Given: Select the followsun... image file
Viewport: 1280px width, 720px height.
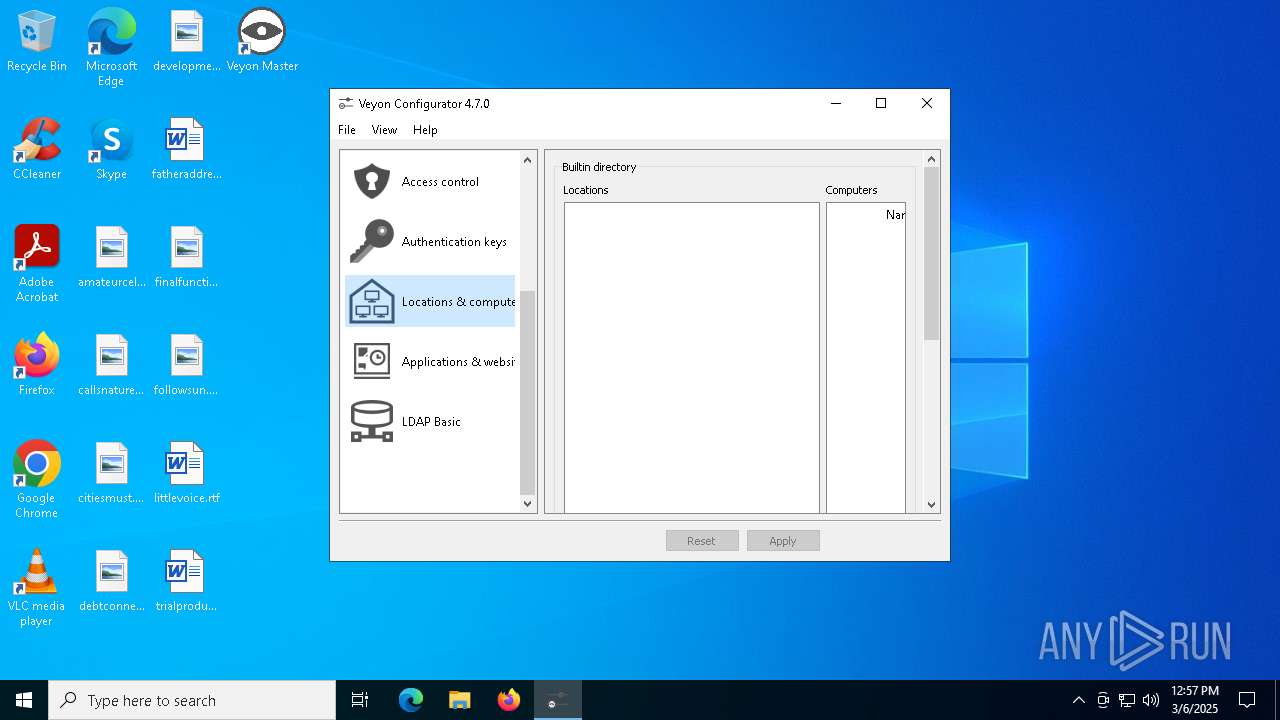Looking at the screenshot, I should pyautogui.click(x=186, y=365).
